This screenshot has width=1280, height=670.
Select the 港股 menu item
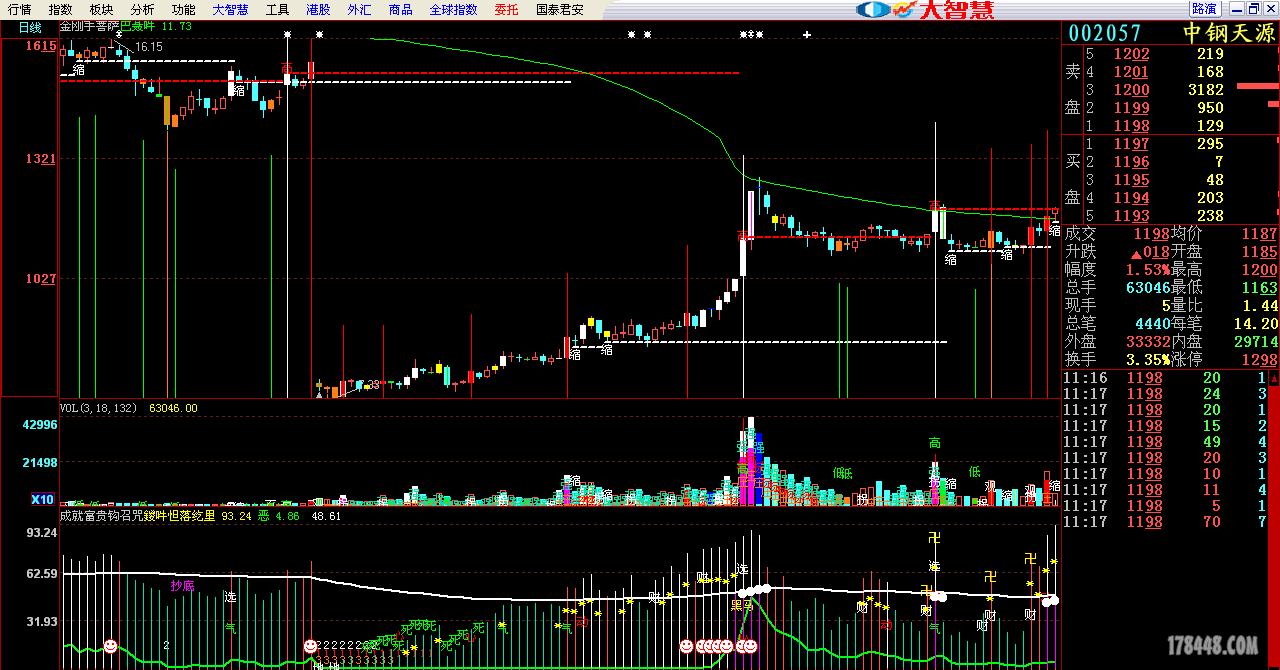[319, 10]
